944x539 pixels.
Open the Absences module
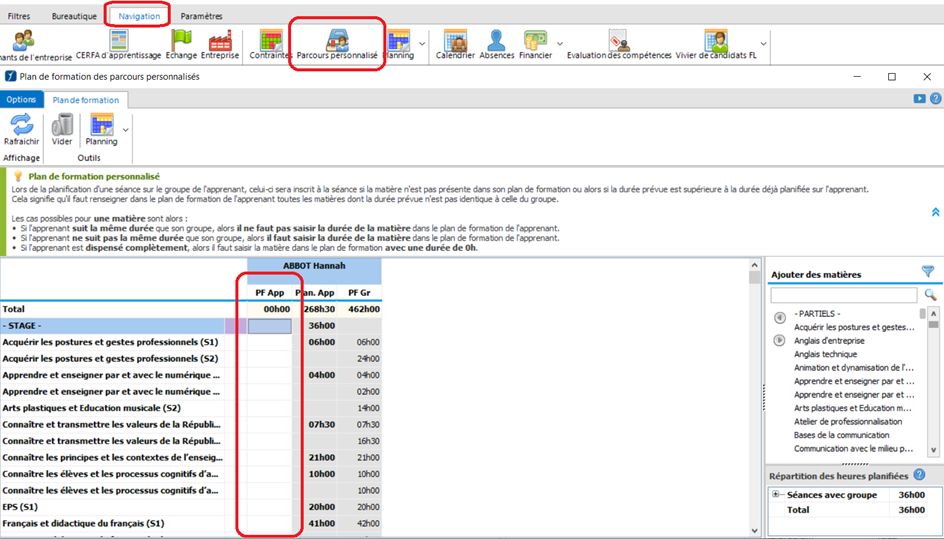(496, 43)
